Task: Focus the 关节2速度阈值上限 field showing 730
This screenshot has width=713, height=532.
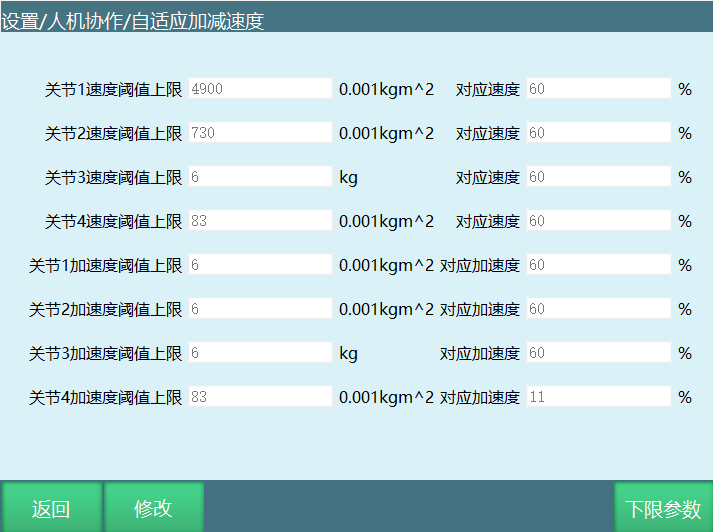Action: pyautogui.click(x=260, y=133)
